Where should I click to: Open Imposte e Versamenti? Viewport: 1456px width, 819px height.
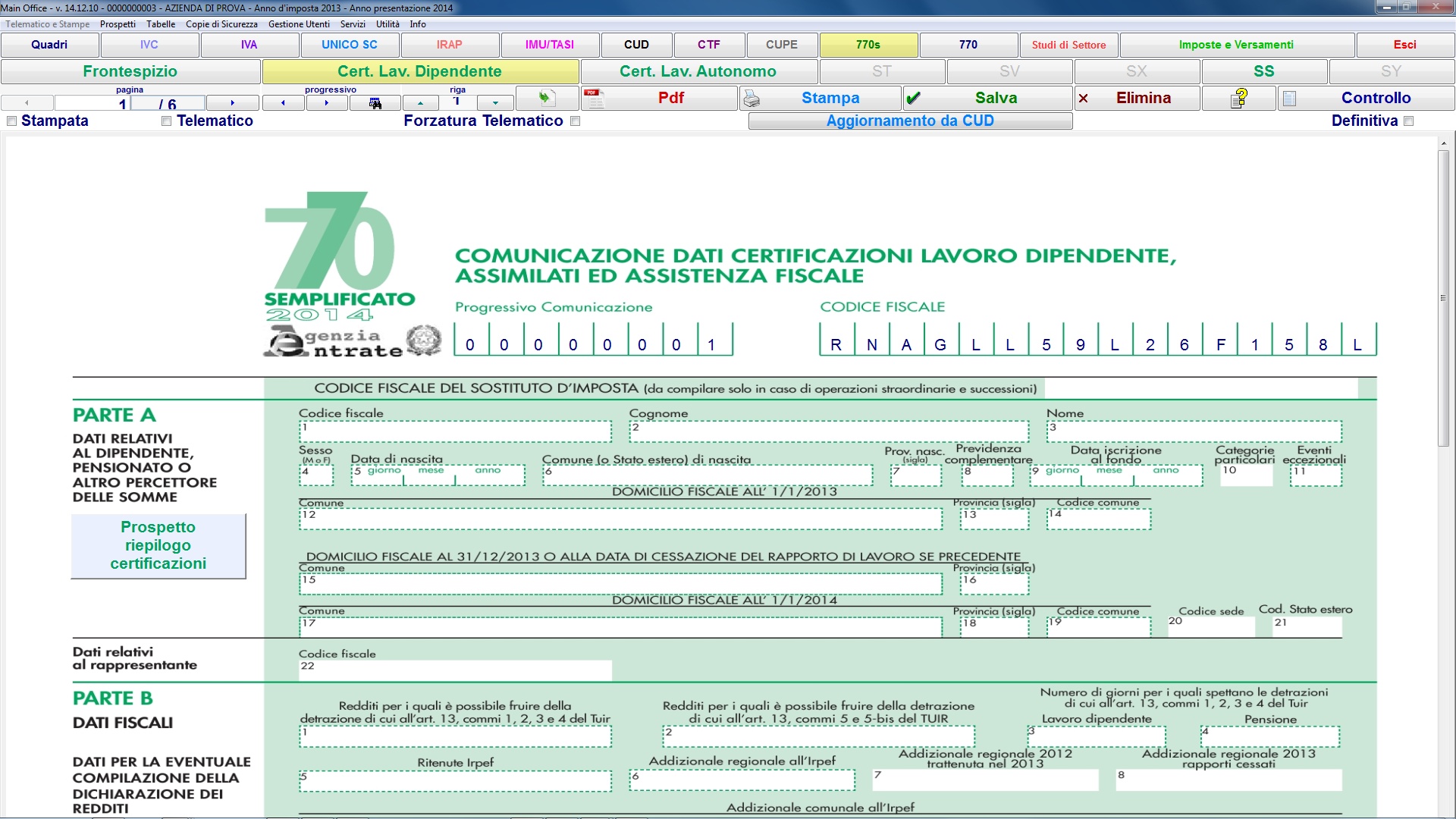(1237, 45)
